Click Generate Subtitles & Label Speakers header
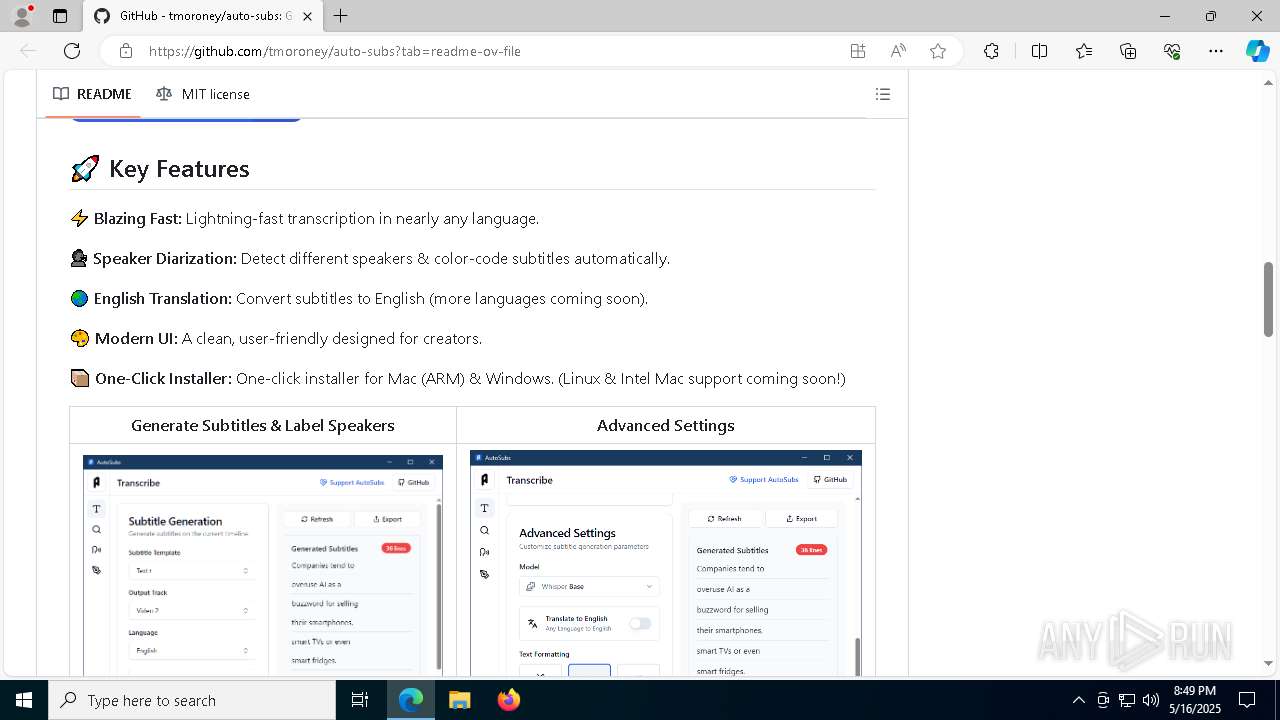1280x720 pixels. pyautogui.click(x=263, y=426)
